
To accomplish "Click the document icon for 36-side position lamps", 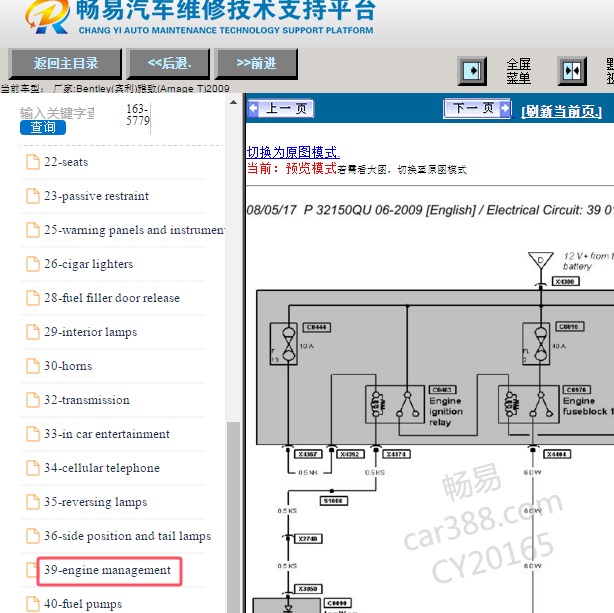I will tap(33, 536).
